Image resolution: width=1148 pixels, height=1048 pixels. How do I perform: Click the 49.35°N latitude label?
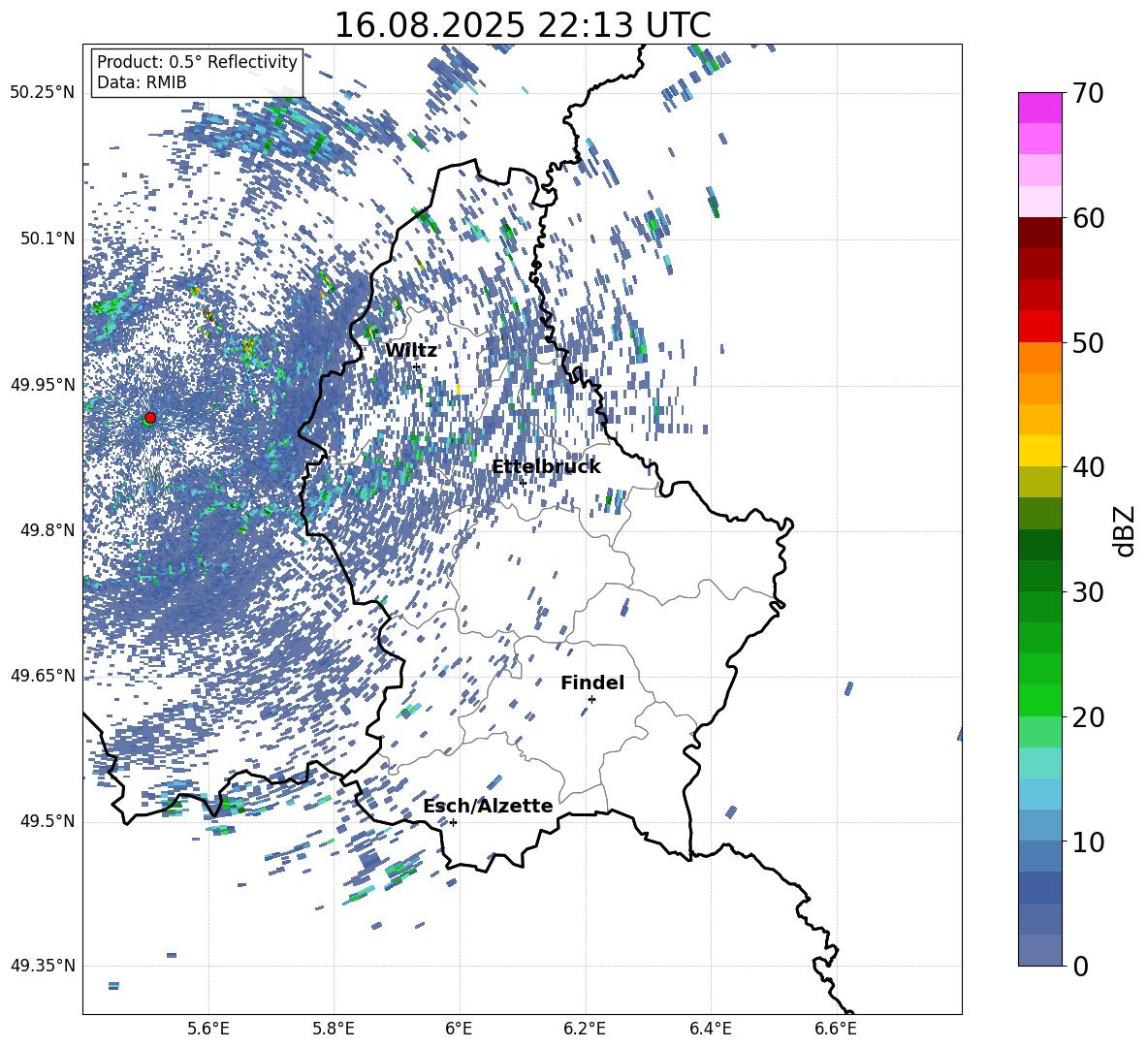(43, 966)
